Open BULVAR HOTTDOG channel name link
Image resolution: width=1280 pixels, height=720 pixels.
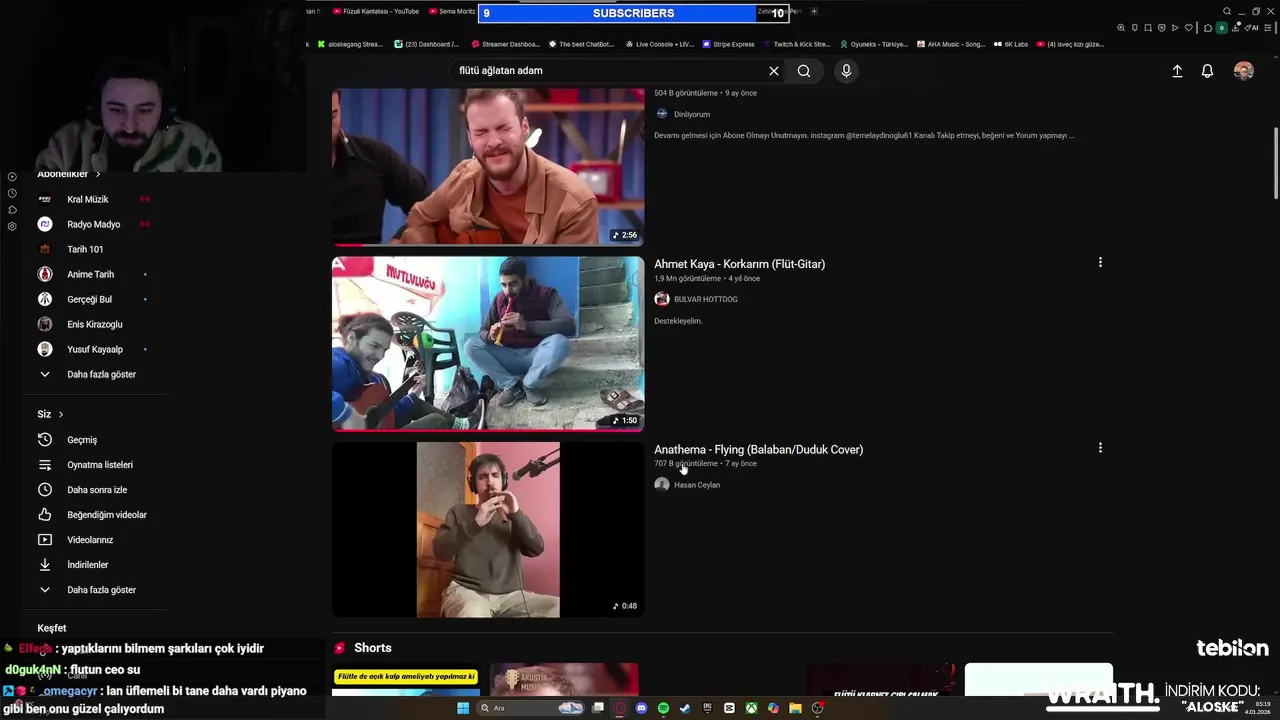point(706,299)
